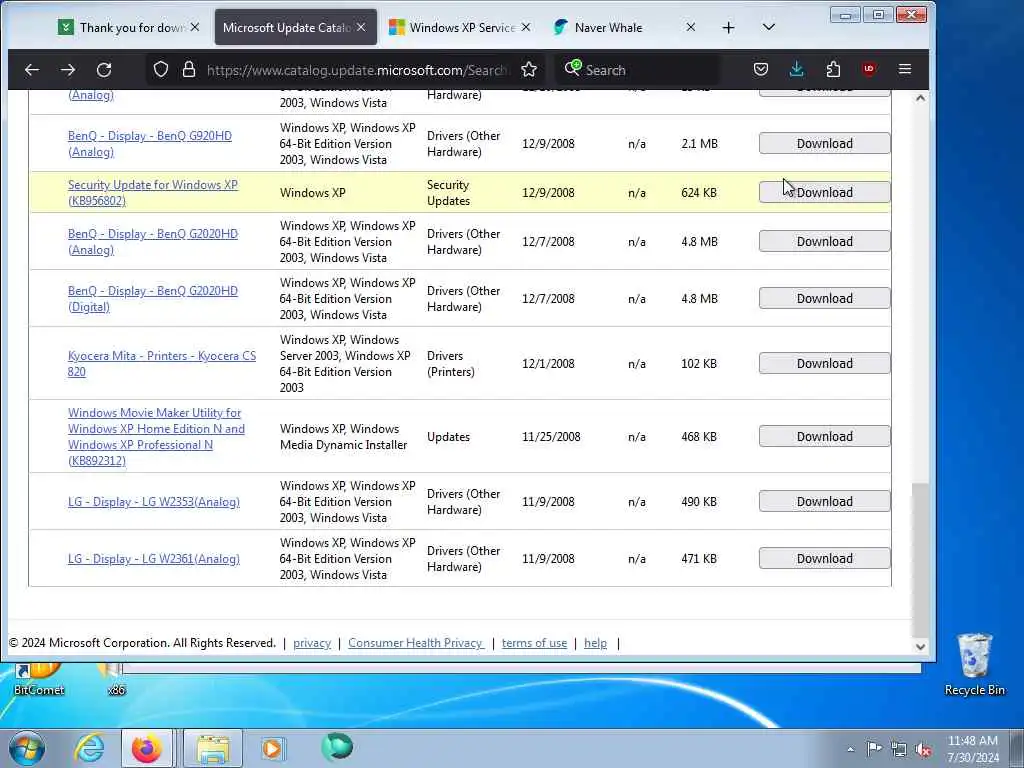Viewport: 1024px width, 768px height.
Task: Download BenQ G2020HD (Analog) driver
Action: [824, 242]
